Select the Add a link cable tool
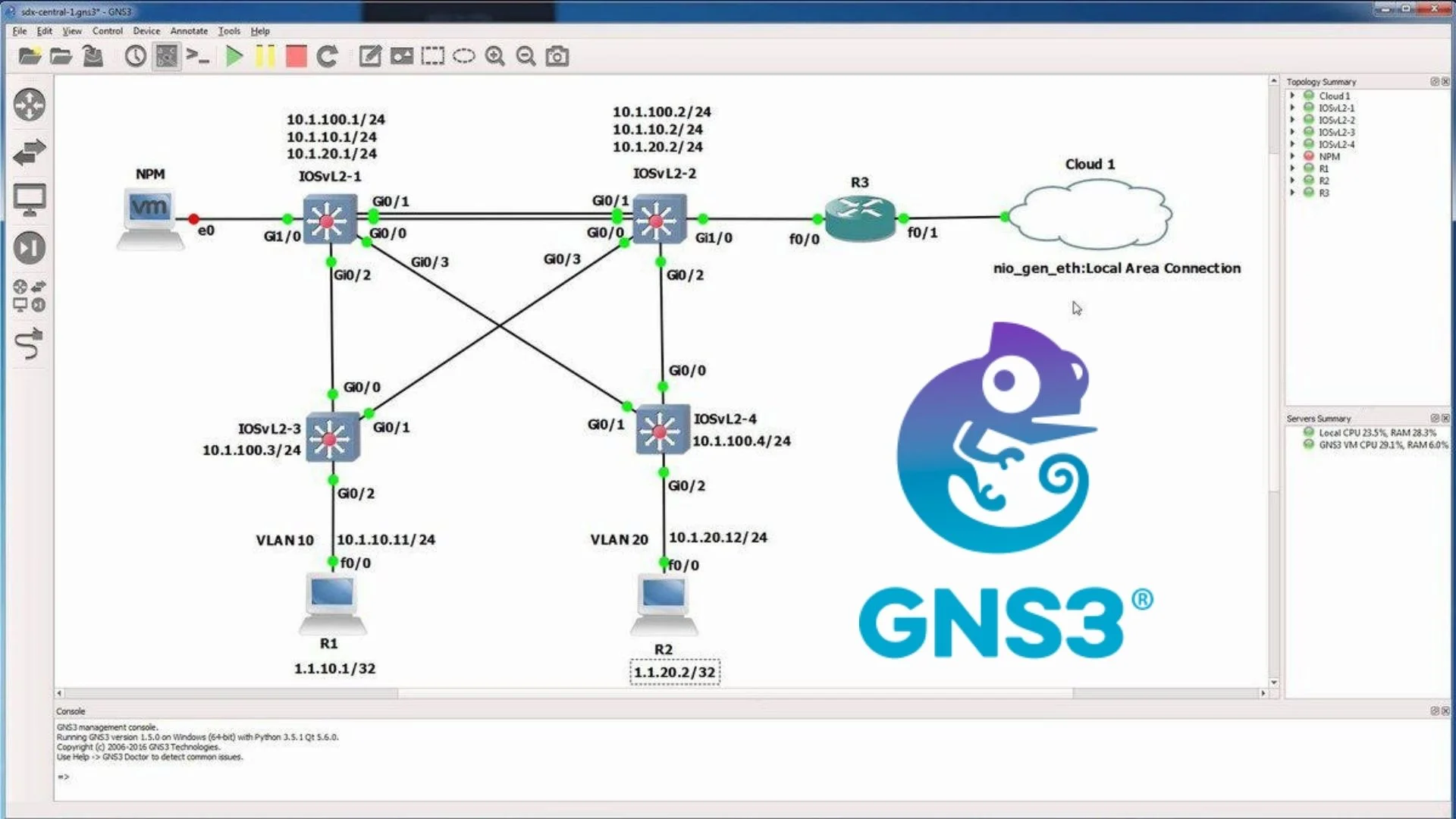 tap(30, 343)
